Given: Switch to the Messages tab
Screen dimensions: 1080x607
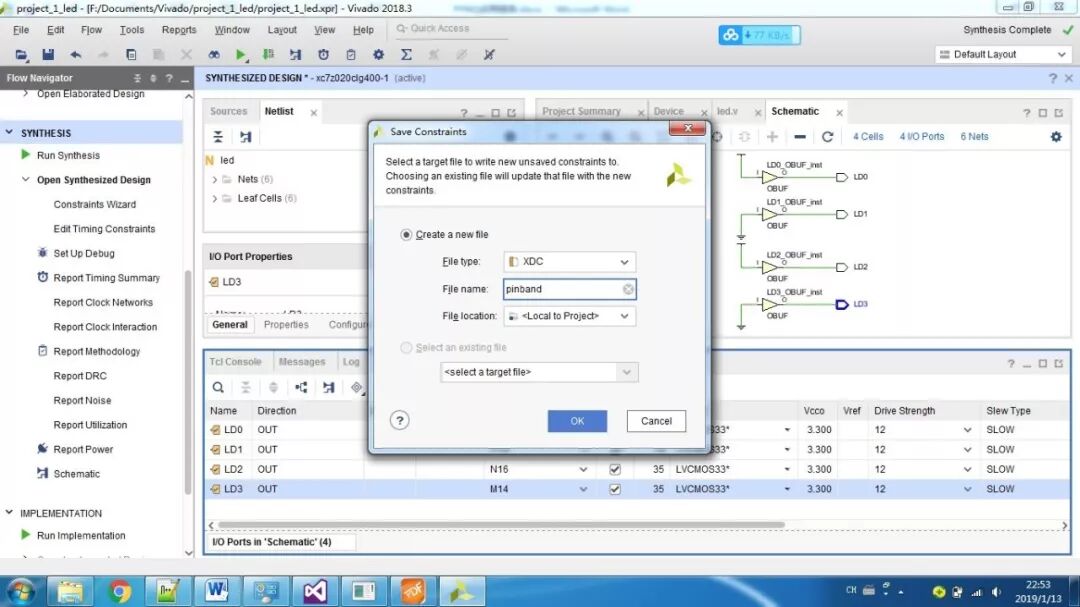Looking at the screenshot, I should [302, 362].
